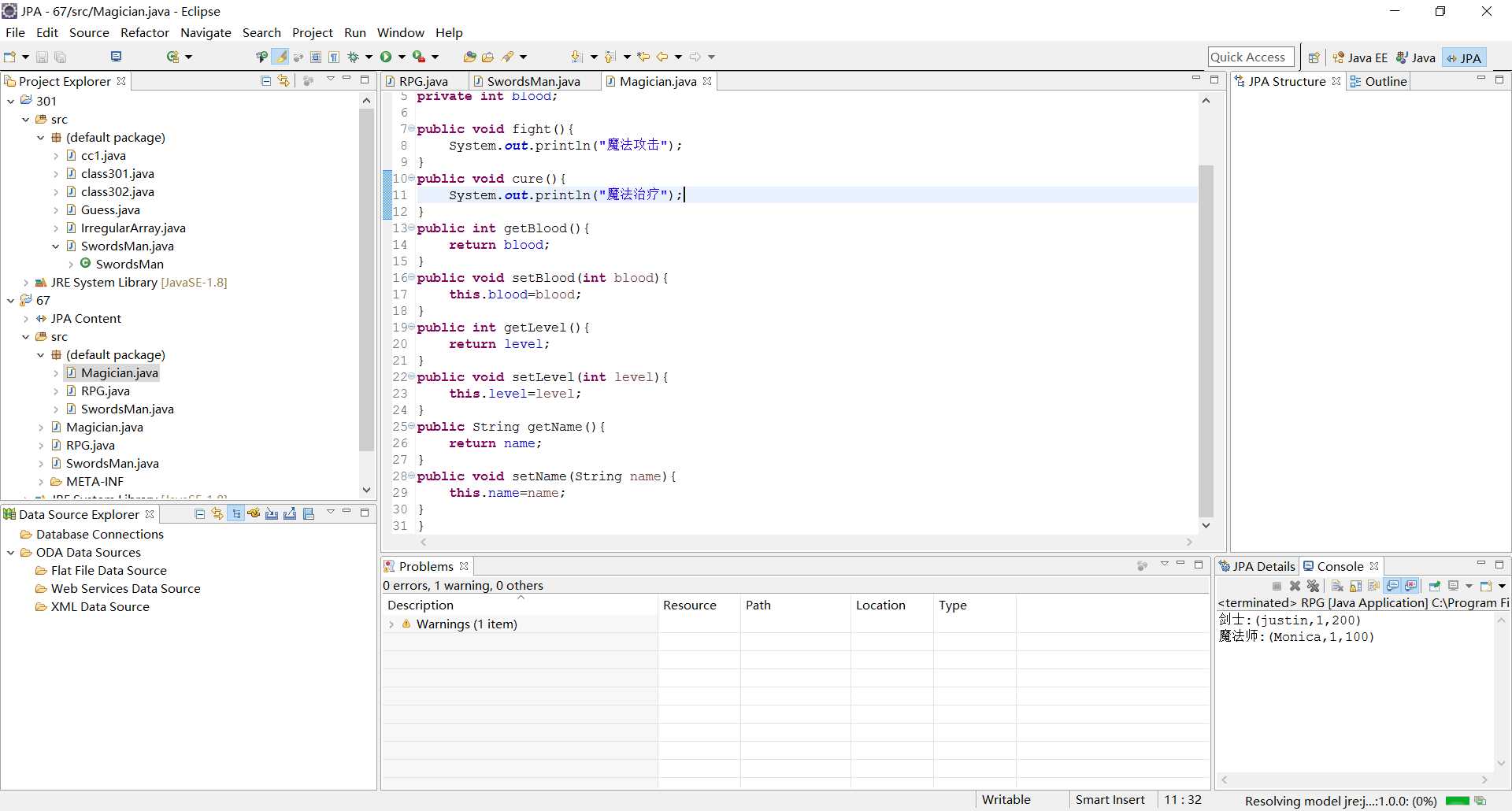Expand JRE System Library node

point(25,283)
